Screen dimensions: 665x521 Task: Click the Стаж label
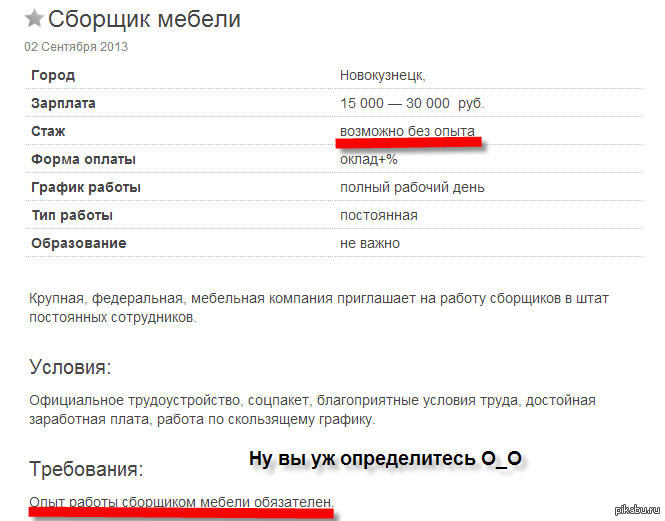point(48,131)
